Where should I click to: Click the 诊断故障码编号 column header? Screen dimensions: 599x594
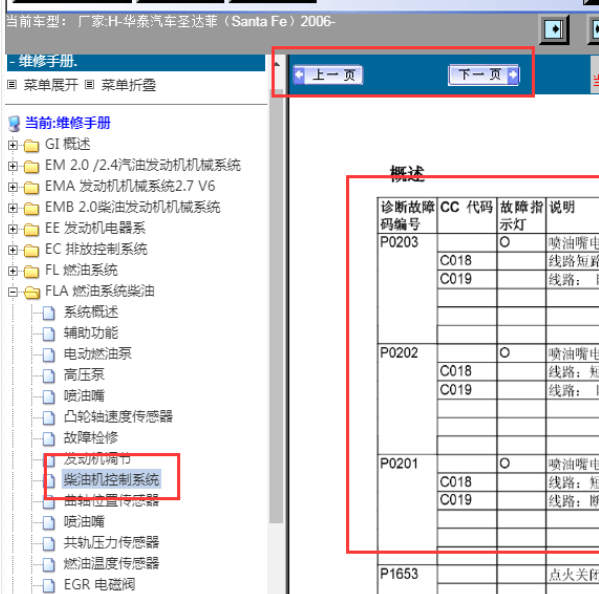click(407, 215)
